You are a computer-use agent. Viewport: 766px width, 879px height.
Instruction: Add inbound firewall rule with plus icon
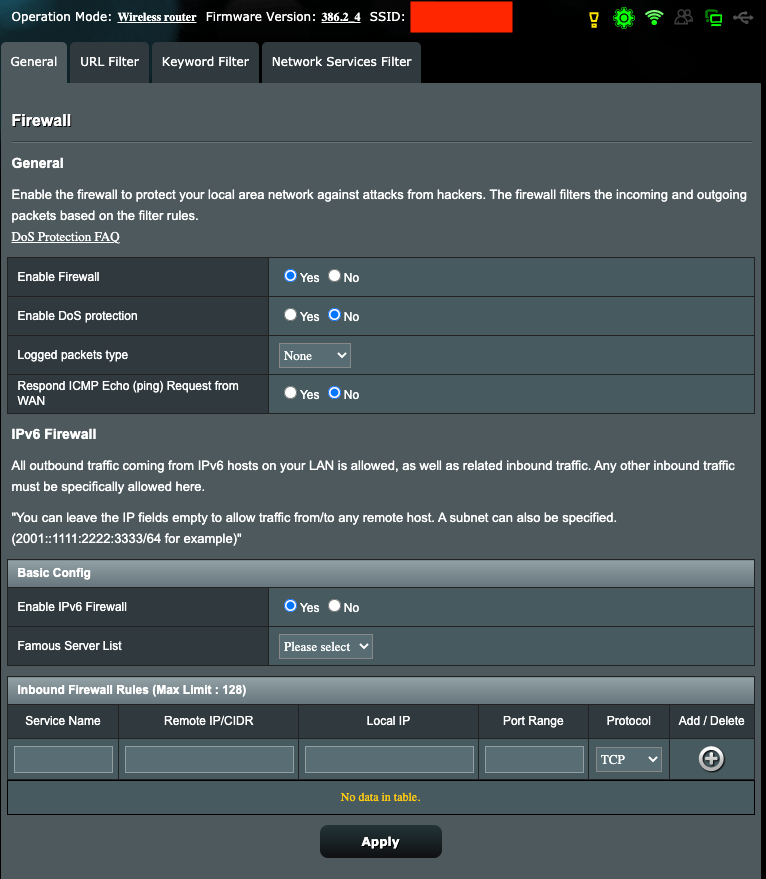pos(710,759)
